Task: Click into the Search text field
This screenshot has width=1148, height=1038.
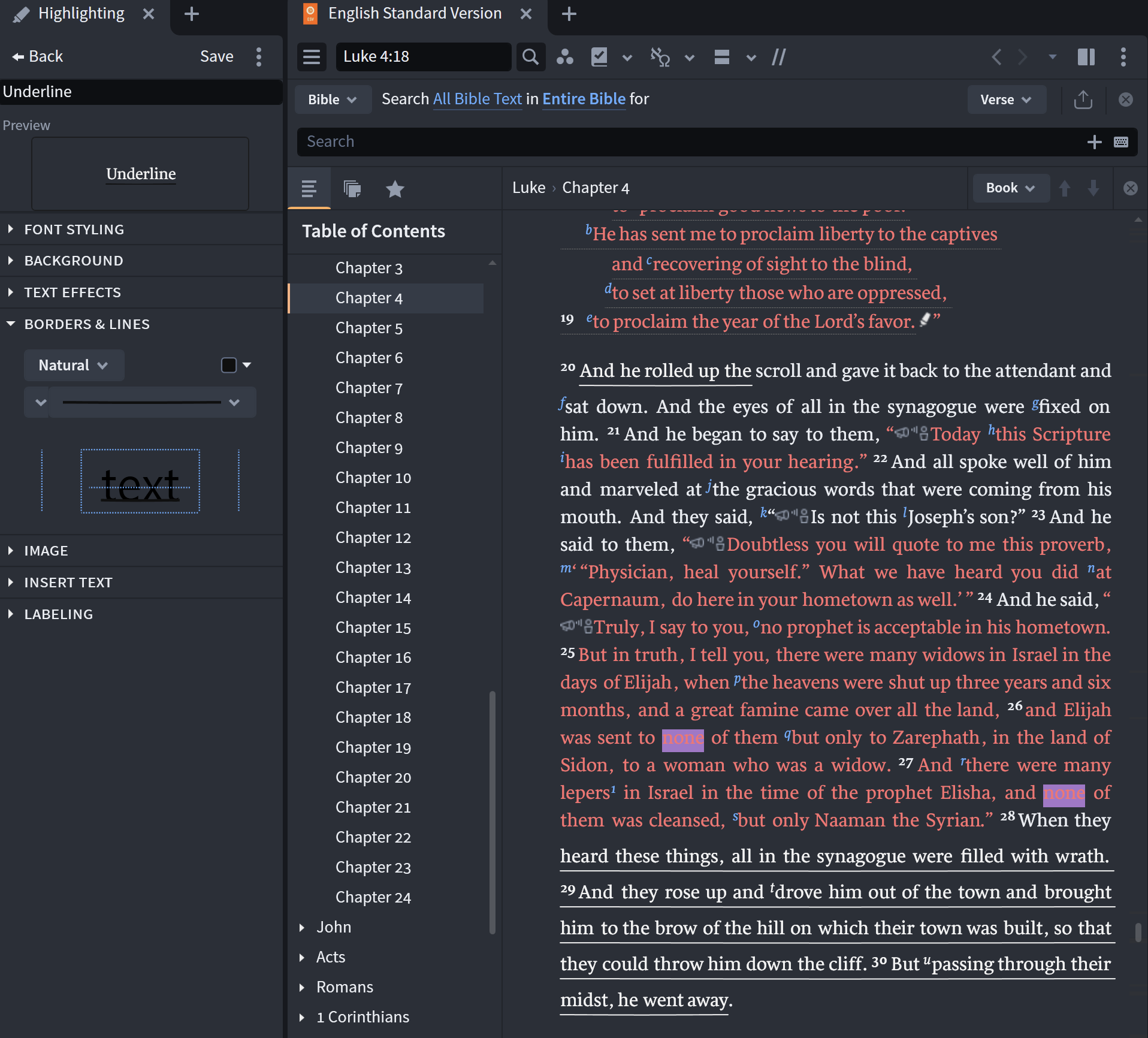Action: (x=689, y=141)
